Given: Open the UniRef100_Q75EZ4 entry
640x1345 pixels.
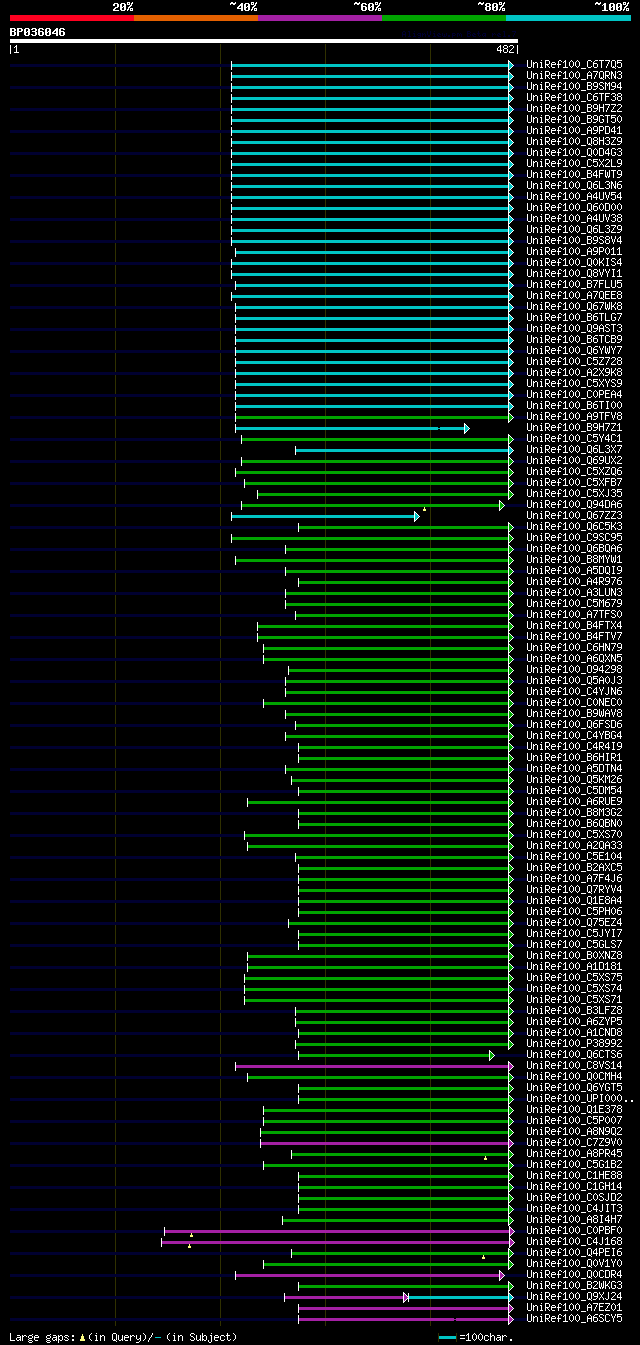Looking at the screenshot, I should (574, 922).
